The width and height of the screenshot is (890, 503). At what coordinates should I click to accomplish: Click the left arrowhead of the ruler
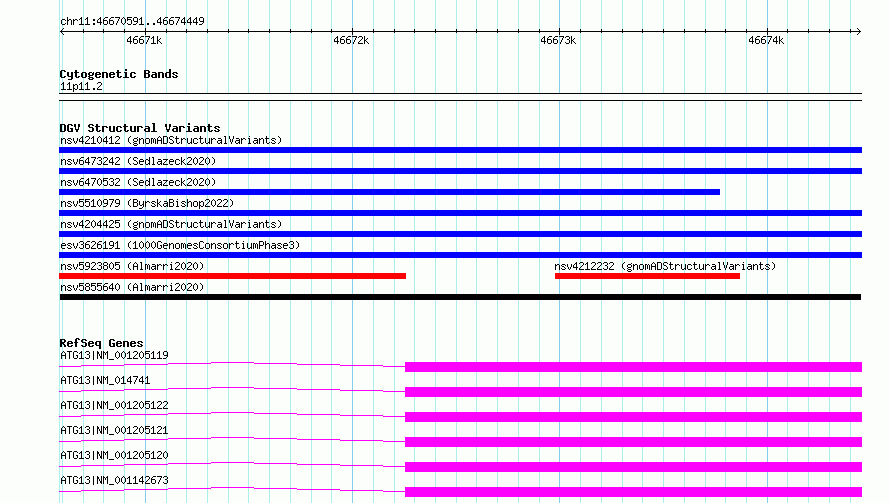62,31
